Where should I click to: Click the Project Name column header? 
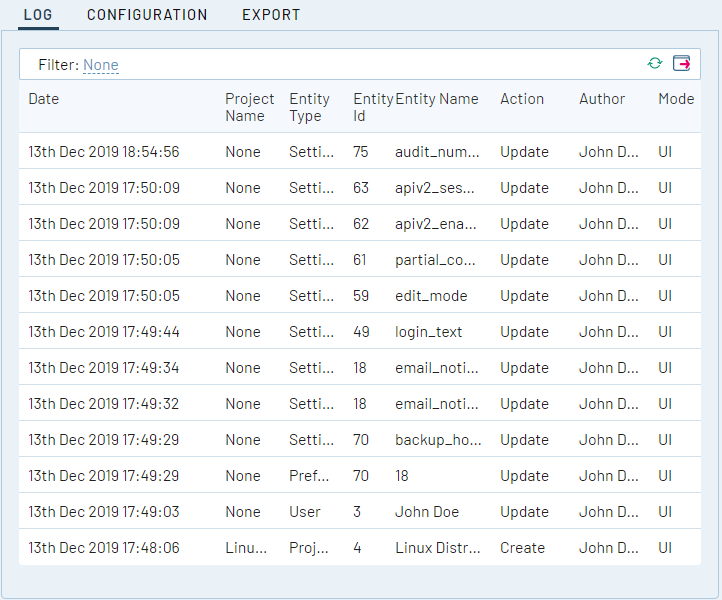point(249,107)
